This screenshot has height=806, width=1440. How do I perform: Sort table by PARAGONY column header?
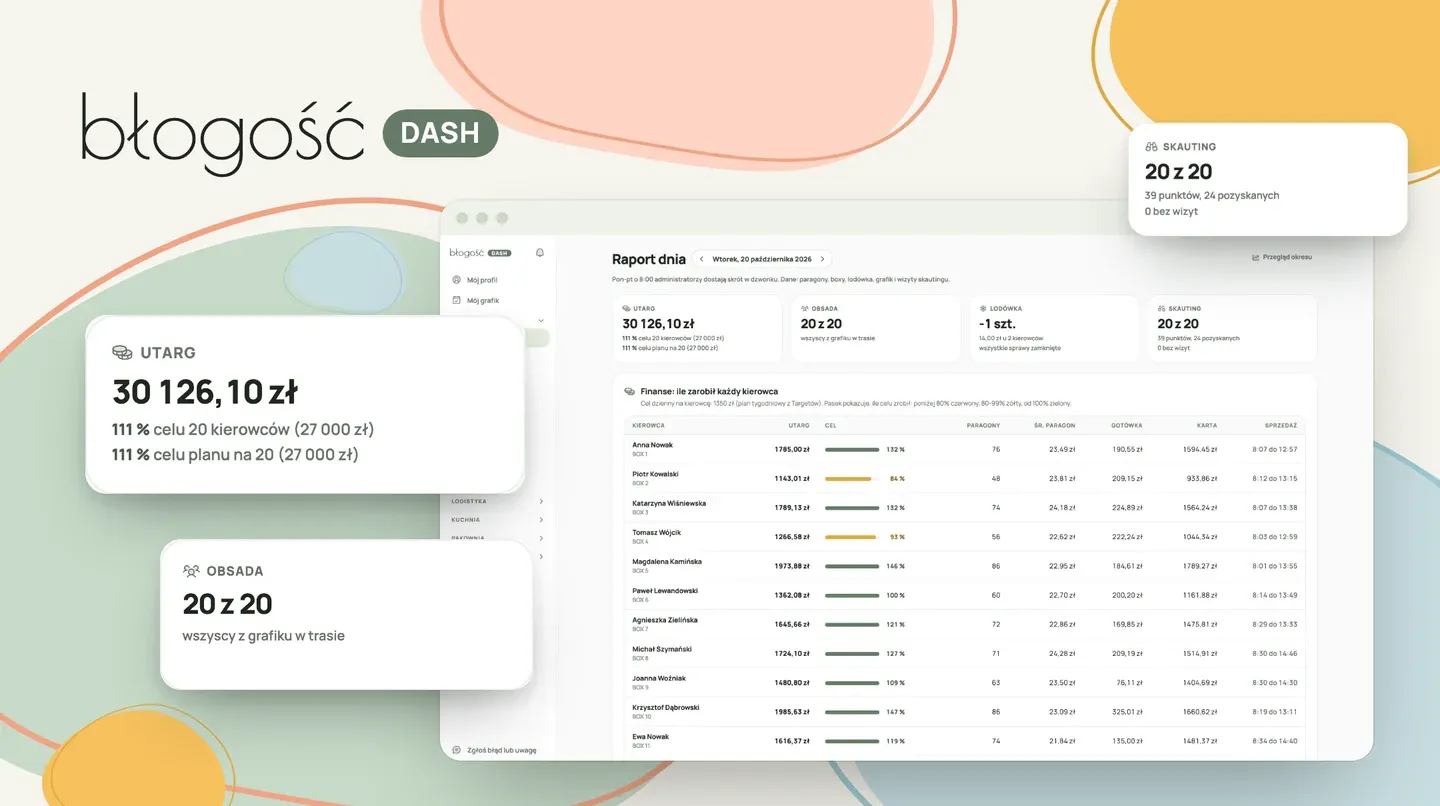(983, 425)
